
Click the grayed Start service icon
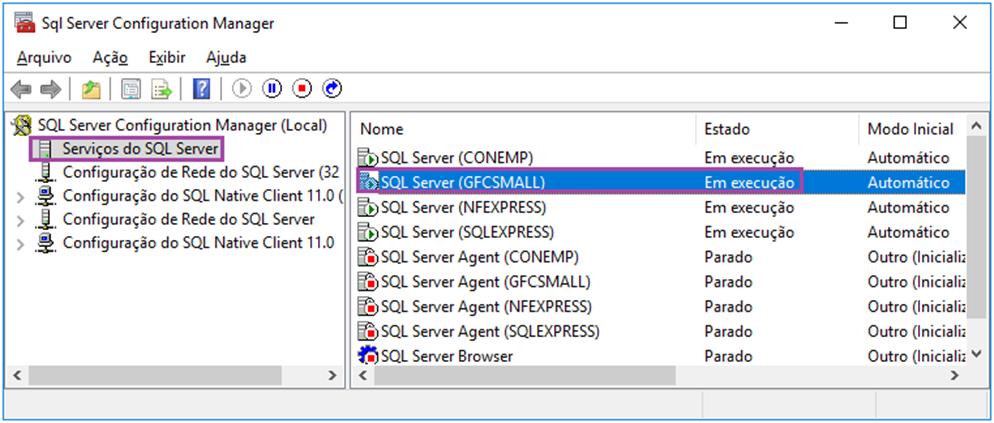(x=242, y=89)
